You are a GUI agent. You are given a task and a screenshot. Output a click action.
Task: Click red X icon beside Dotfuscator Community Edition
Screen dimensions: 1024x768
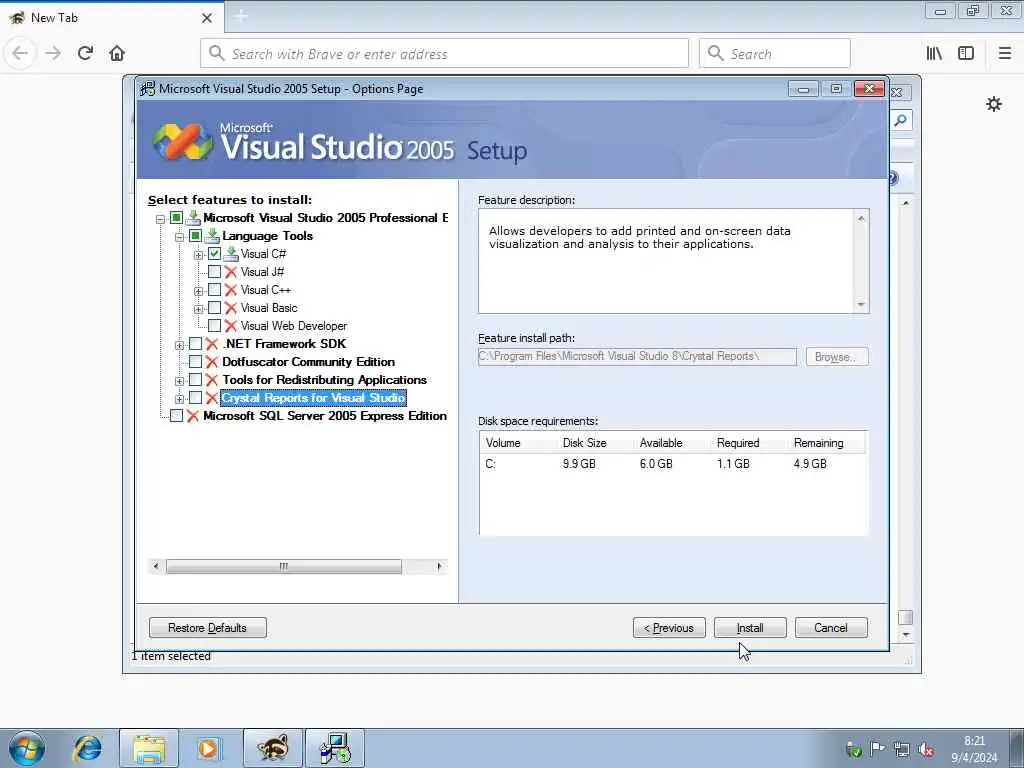click(x=212, y=362)
